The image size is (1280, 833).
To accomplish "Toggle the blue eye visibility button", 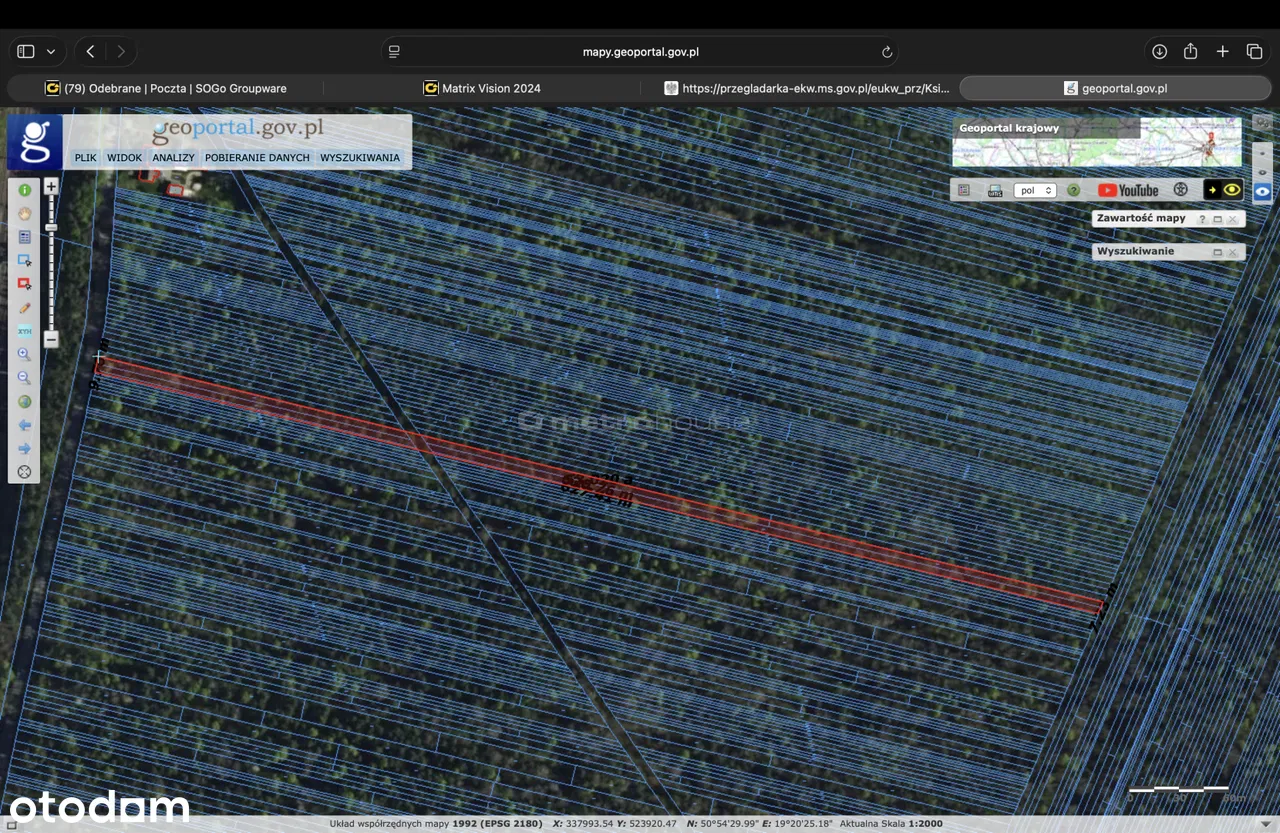I will coord(1263,191).
